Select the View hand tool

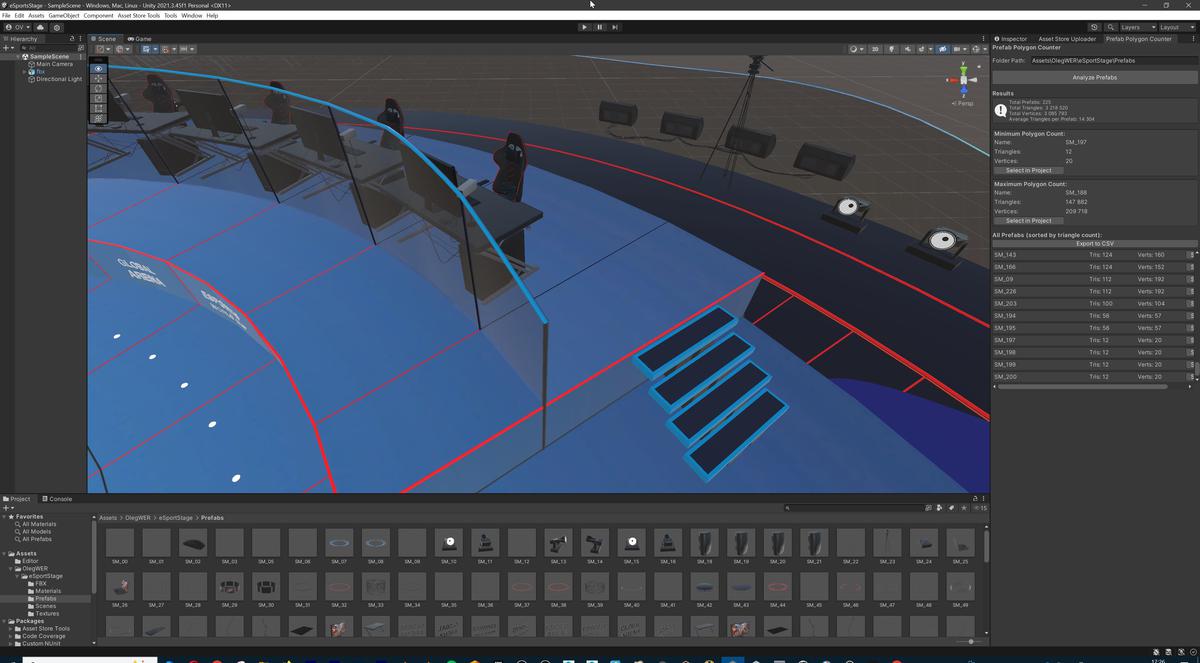pyautogui.click(x=98, y=68)
